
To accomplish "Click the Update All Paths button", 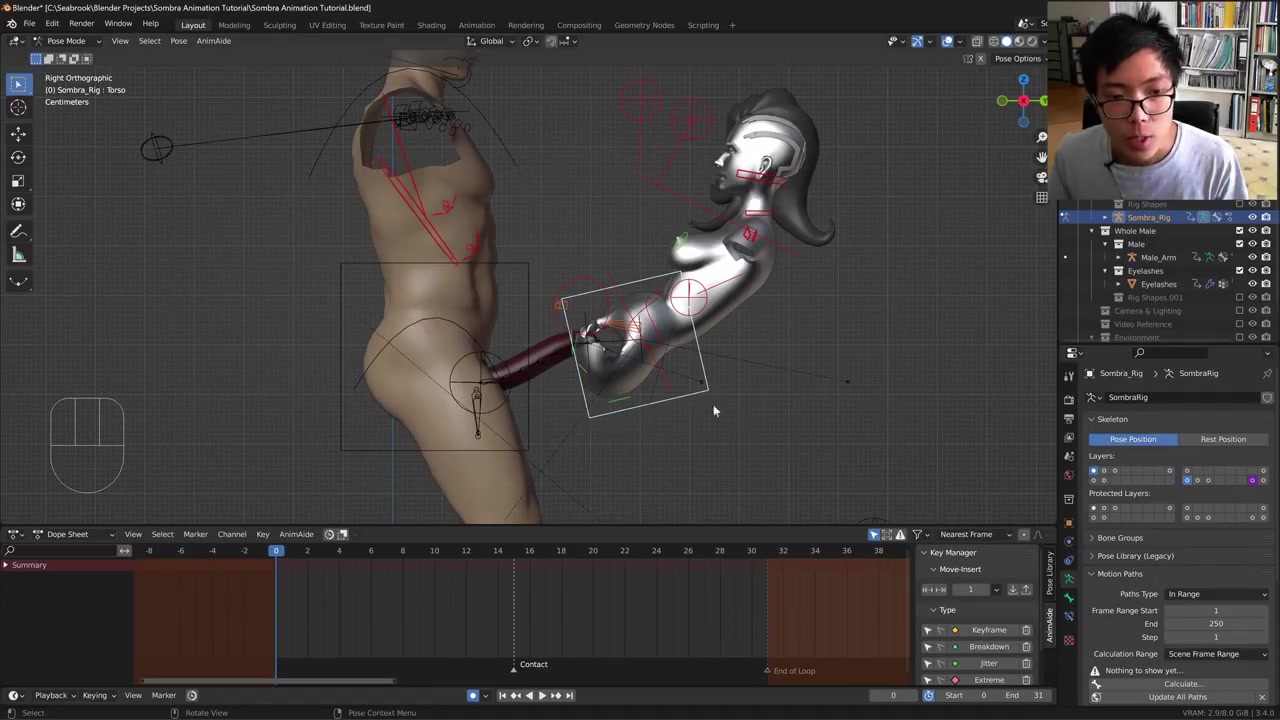I will pyautogui.click(x=1177, y=697).
